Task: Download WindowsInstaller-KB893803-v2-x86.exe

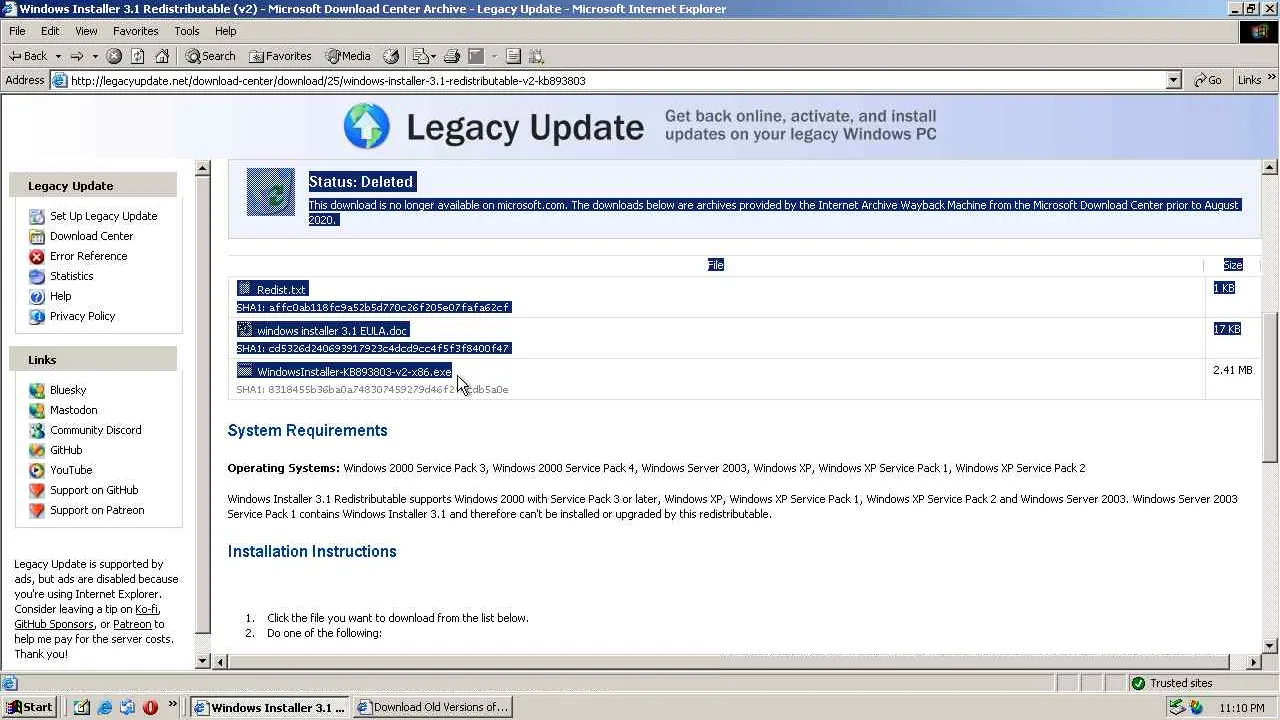Action: tap(354, 371)
